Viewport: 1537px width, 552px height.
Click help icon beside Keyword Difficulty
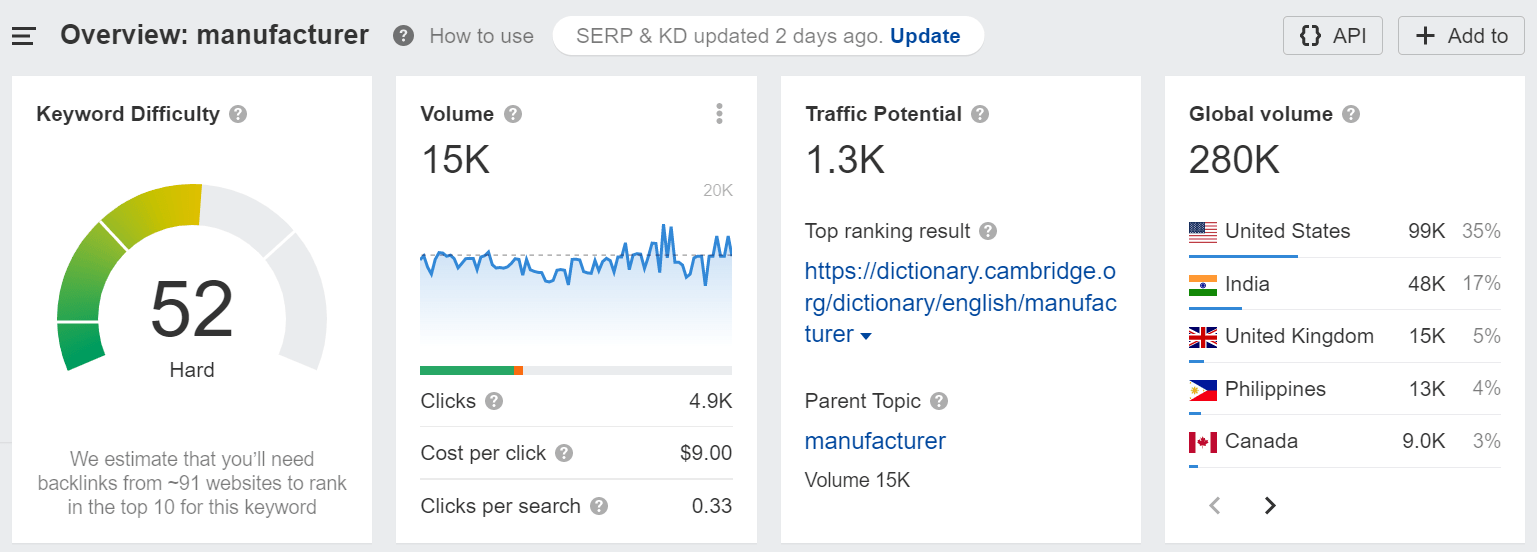238,114
